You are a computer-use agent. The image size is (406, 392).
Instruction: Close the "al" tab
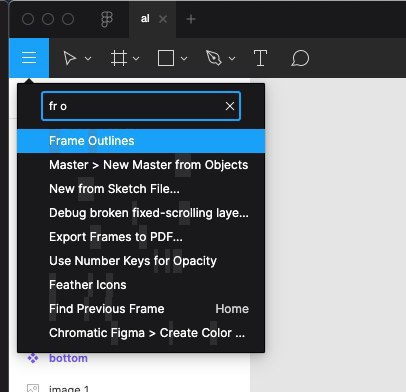tap(163, 19)
